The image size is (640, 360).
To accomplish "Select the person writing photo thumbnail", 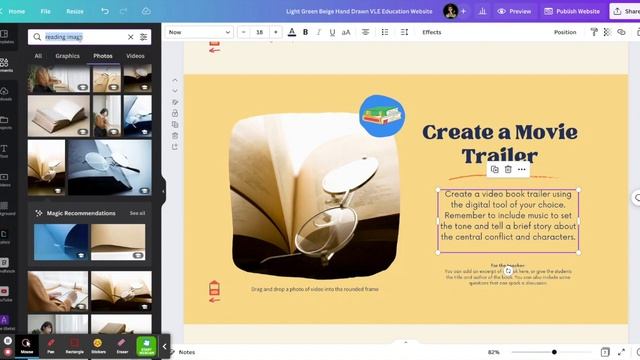I will point(58,291).
